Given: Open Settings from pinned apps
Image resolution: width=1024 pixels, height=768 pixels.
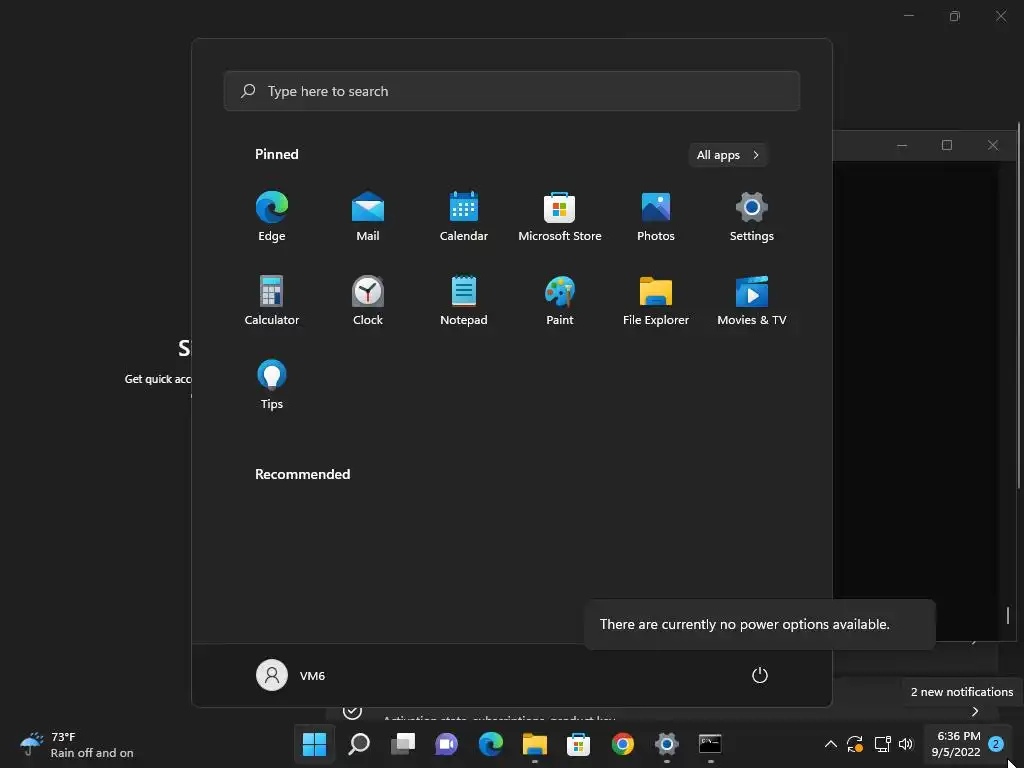Looking at the screenshot, I should click(x=752, y=216).
